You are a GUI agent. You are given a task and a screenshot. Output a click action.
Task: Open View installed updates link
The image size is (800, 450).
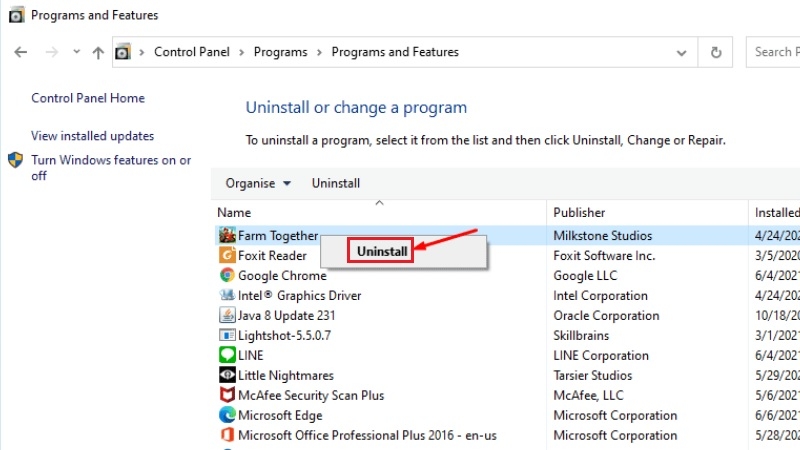pos(92,136)
